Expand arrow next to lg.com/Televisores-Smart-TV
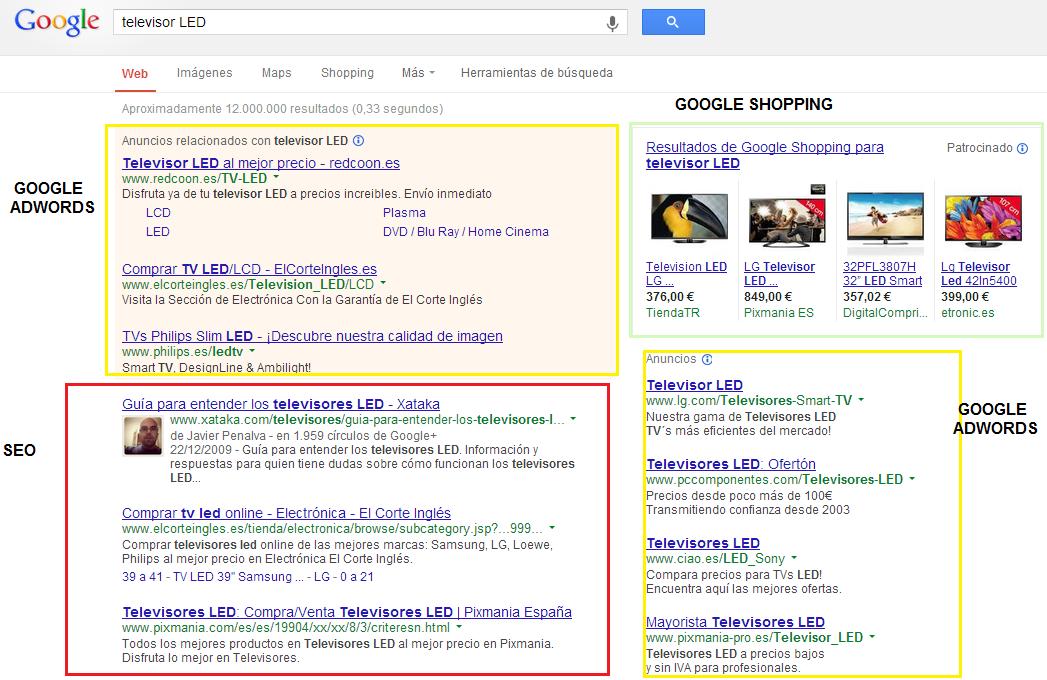This screenshot has width=1047, height=680. coord(861,399)
